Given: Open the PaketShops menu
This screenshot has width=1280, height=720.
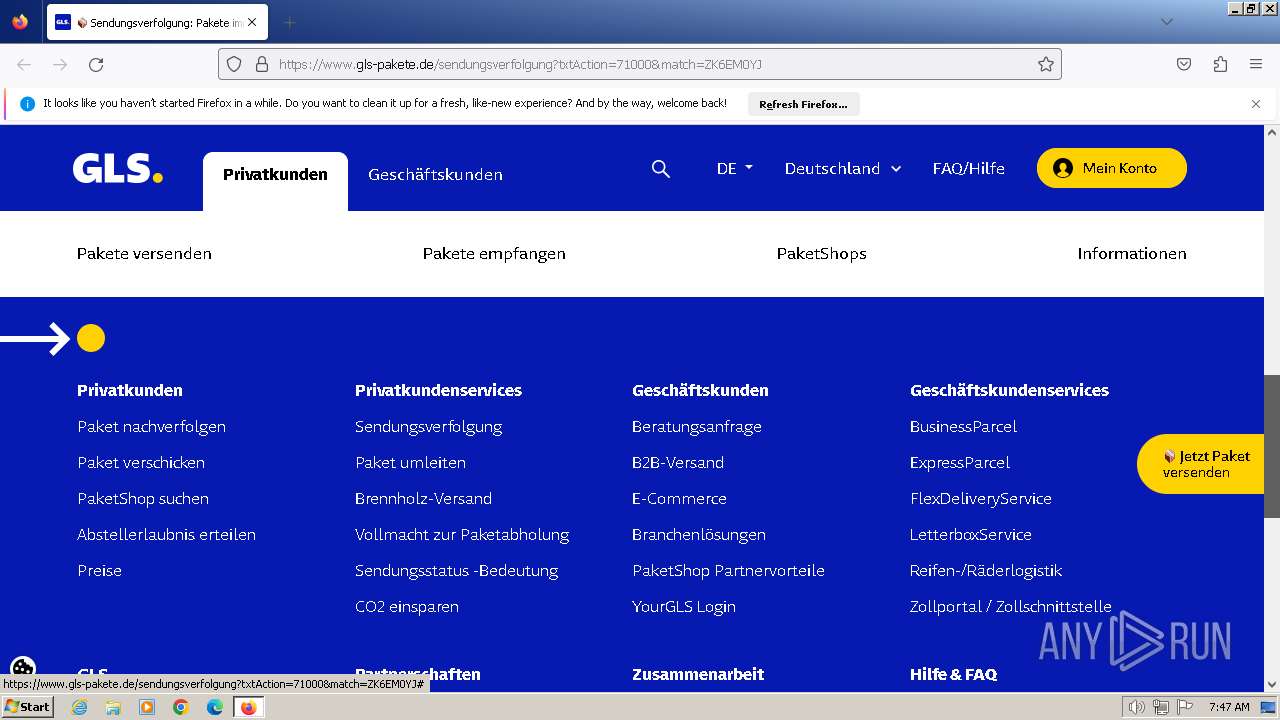Looking at the screenshot, I should (822, 254).
